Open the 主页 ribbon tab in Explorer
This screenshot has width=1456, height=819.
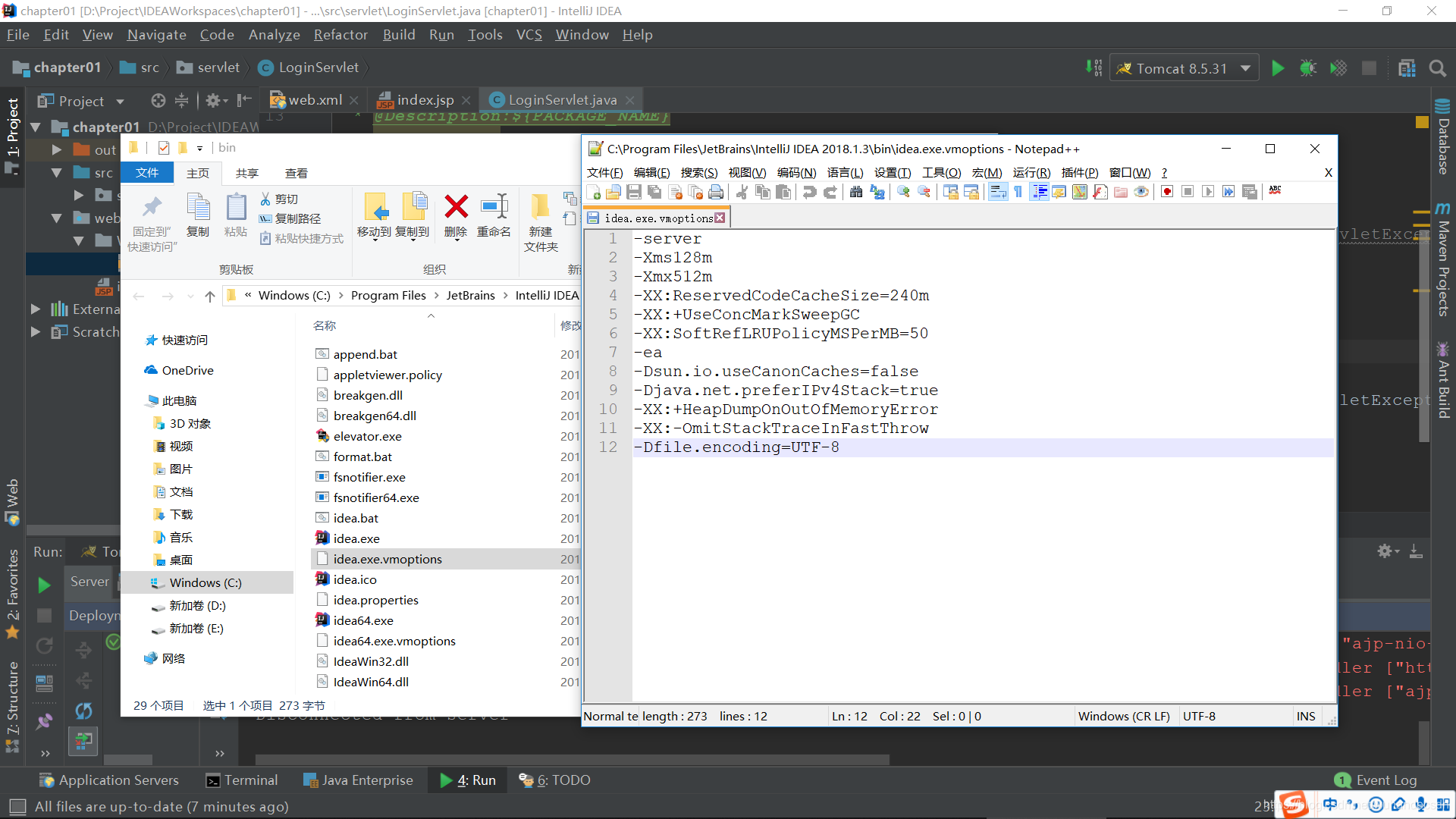pos(198,173)
